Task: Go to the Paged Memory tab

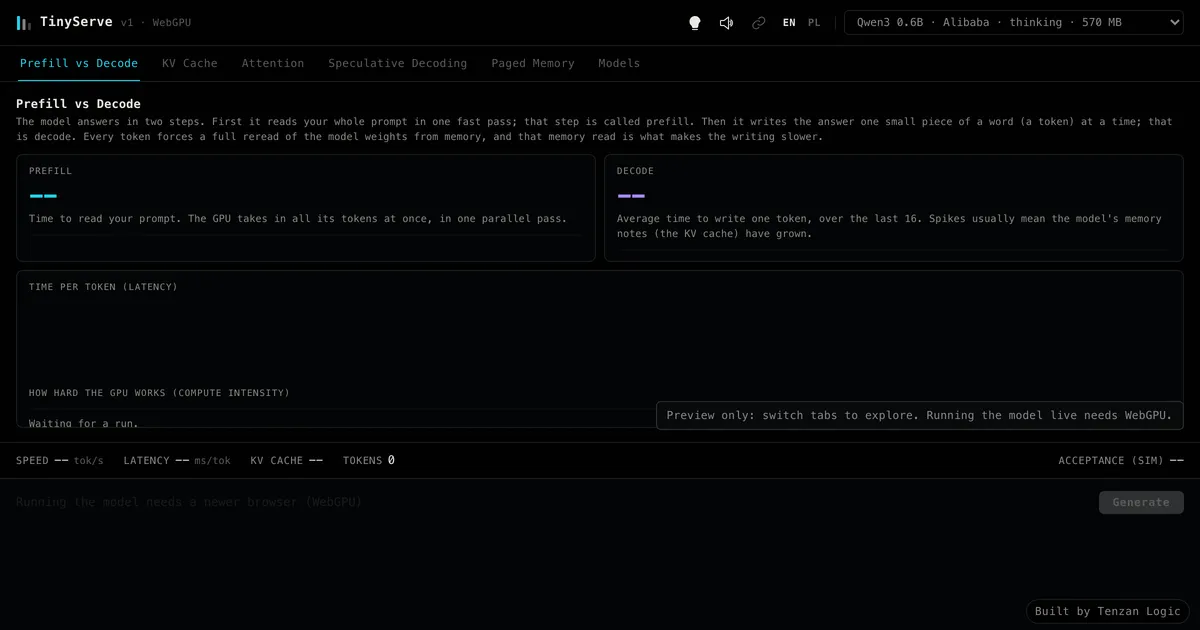Action: (533, 63)
